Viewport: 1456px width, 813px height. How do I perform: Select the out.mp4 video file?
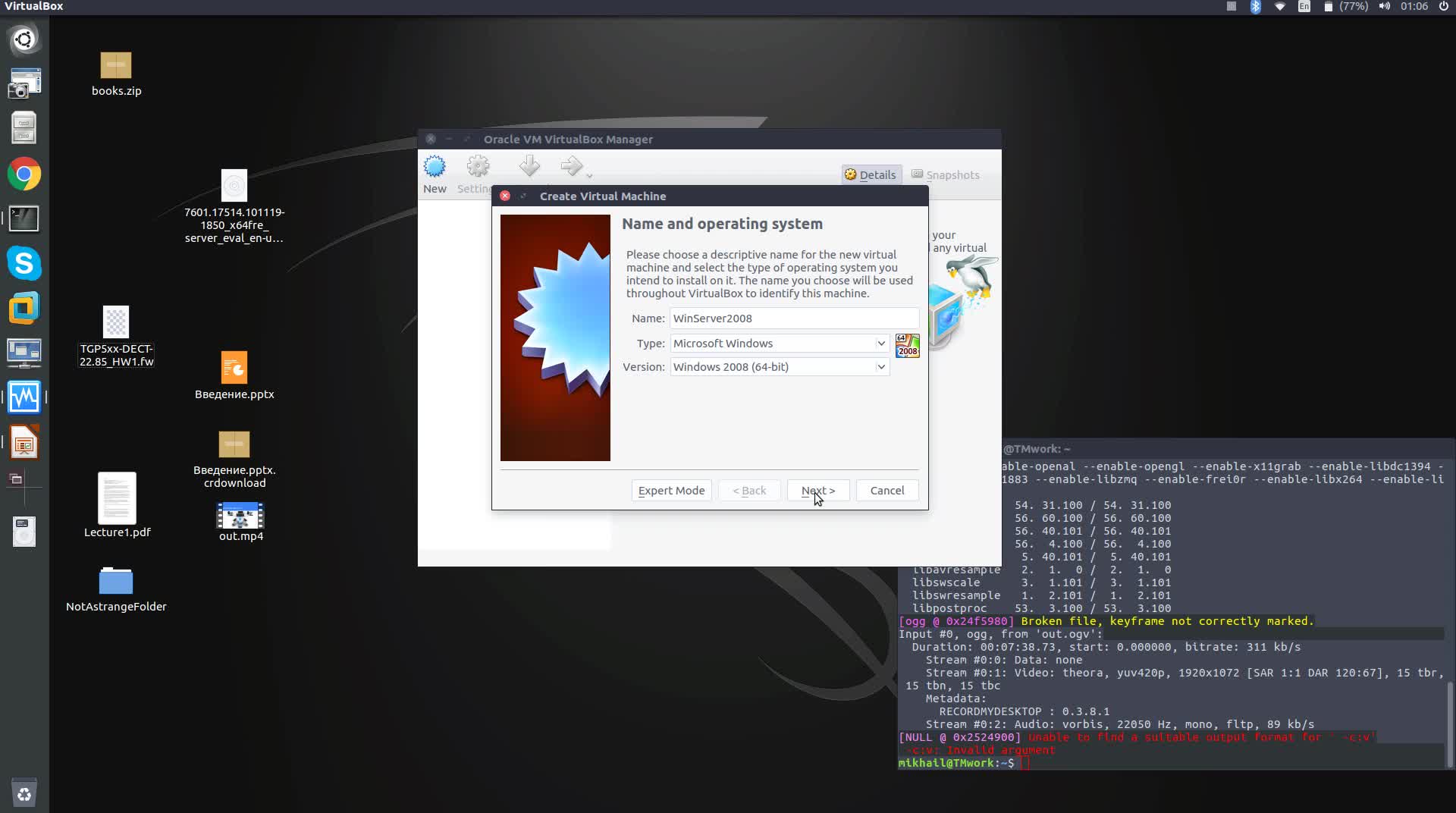coord(241,523)
